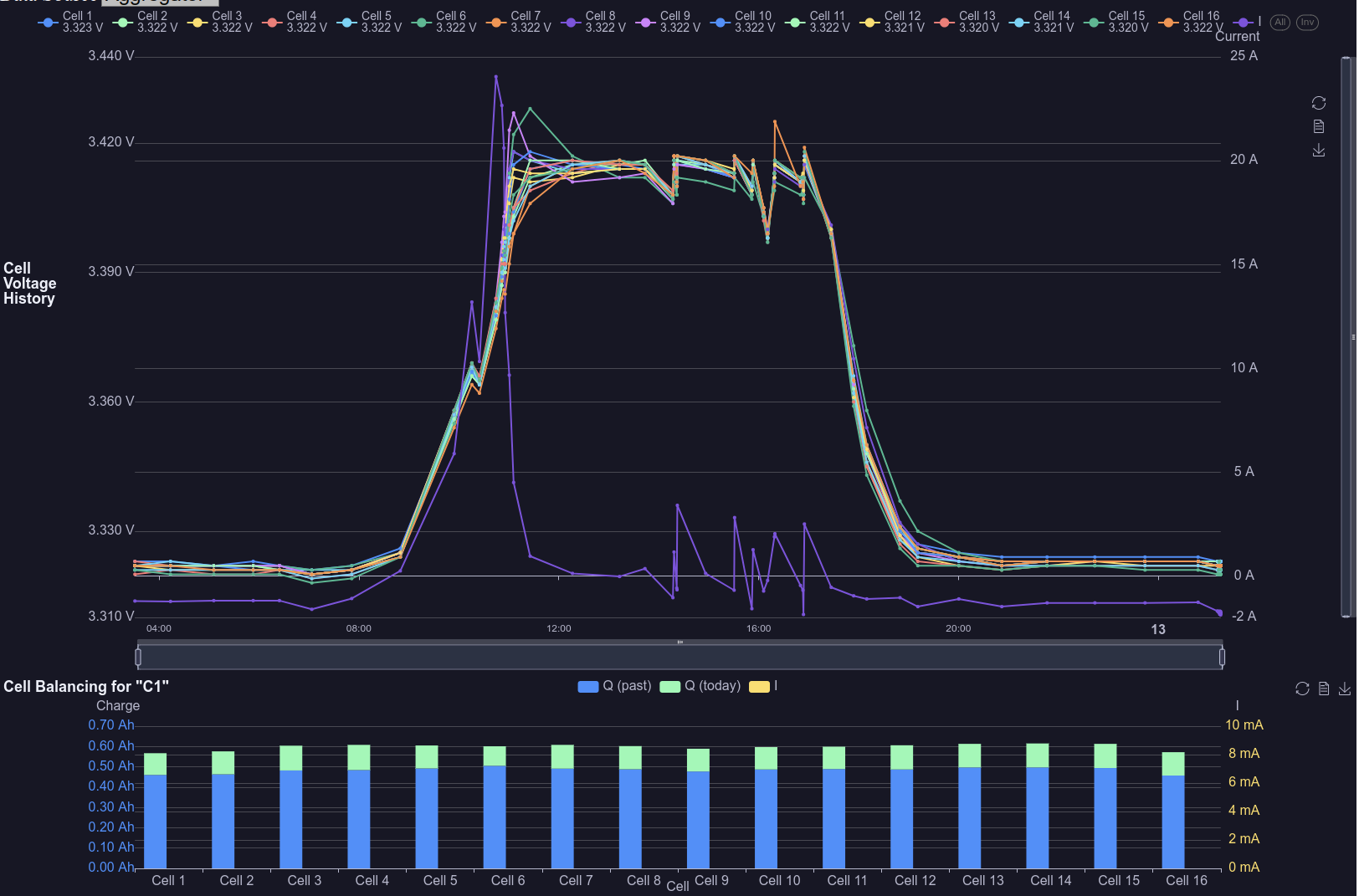Click the vertical zoom slider beside the chart

[1346, 337]
